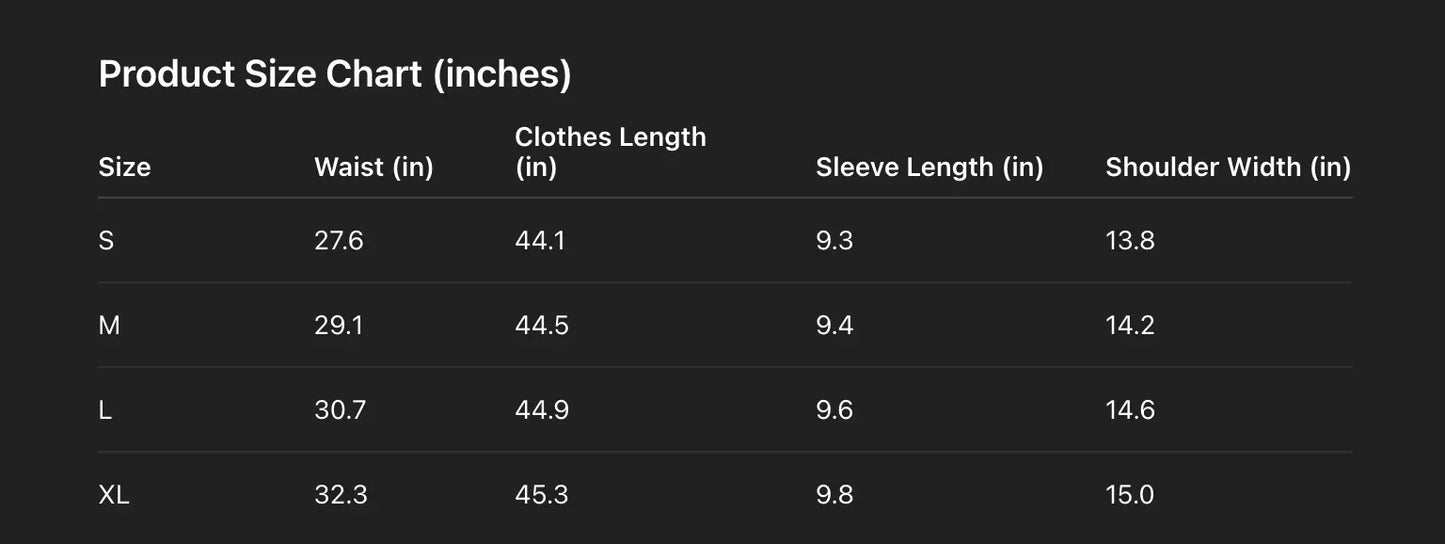Select the Sleeve Length (in) header
The height and width of the screenshot is (544, 1445).
[929, 167]
